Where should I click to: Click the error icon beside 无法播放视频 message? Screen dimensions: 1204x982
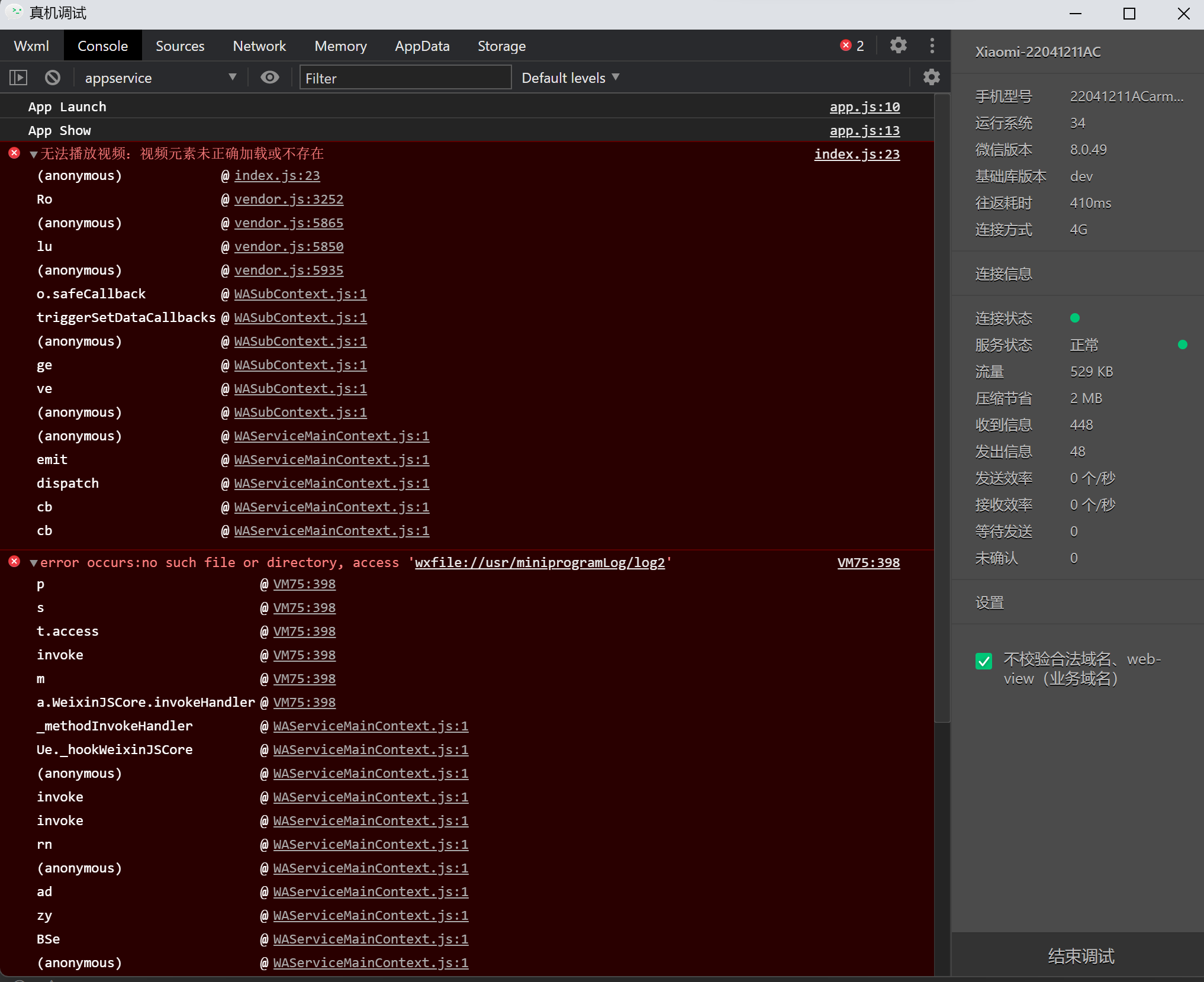pyautogui.click(x=14, y=153)
